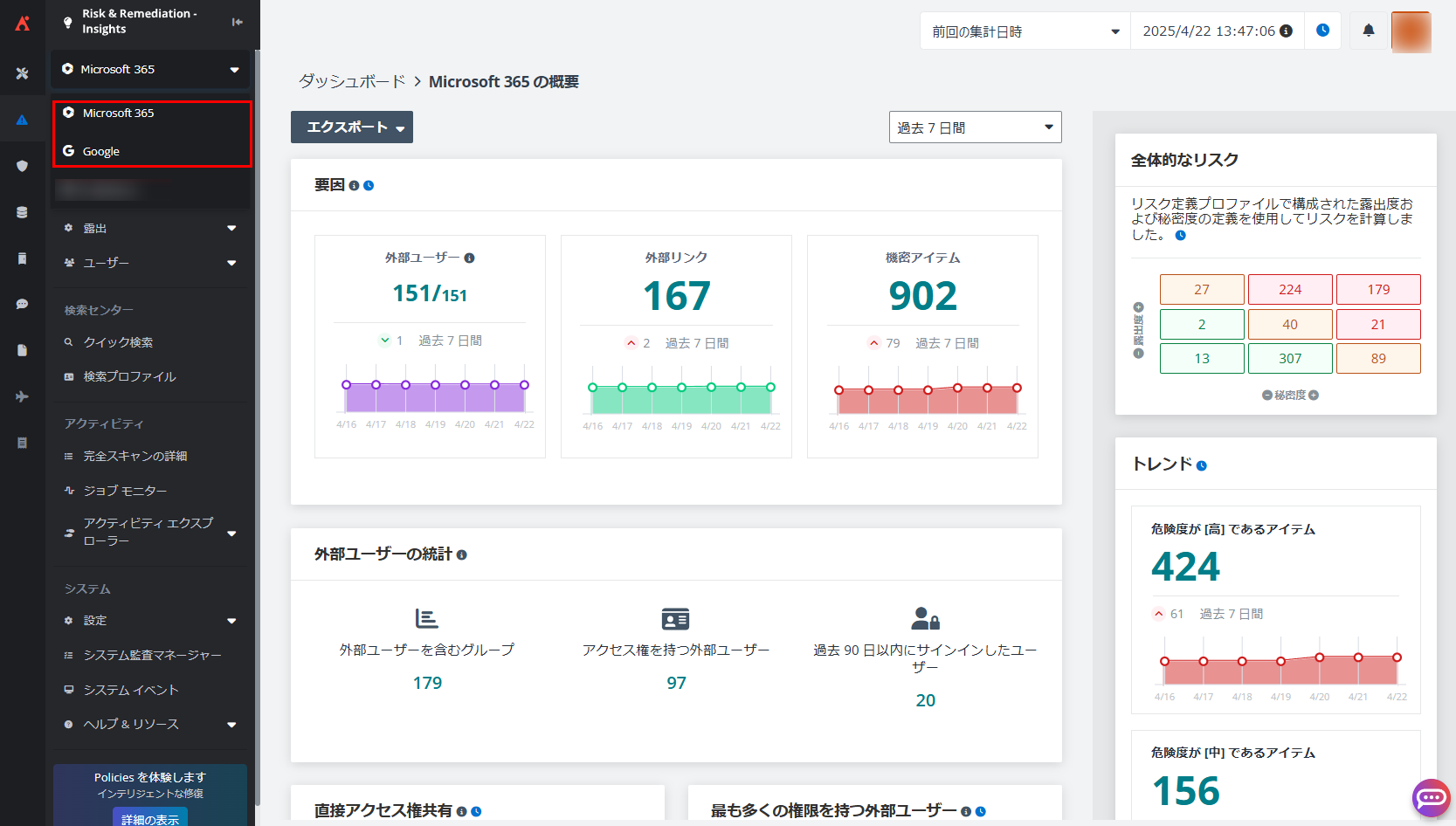Viewport: 1456px width, 826px height.
Task: Click risk matrix cell 13
Action: (1202, 359)
